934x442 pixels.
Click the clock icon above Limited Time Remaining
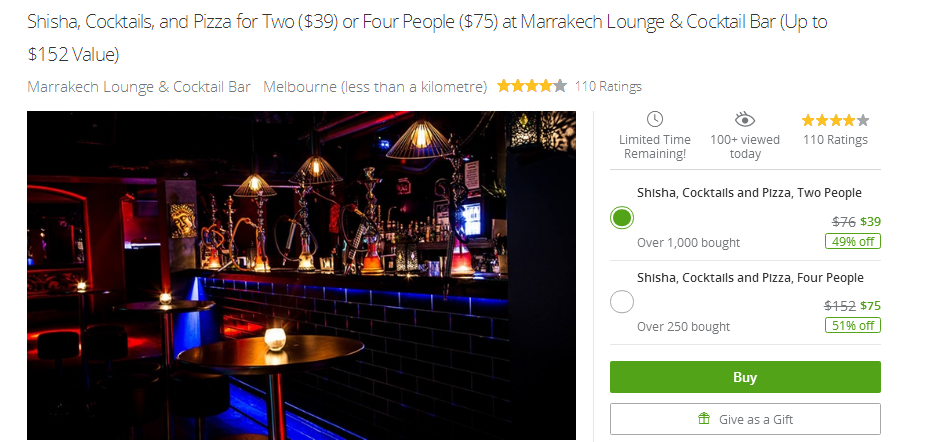point(655,119)
